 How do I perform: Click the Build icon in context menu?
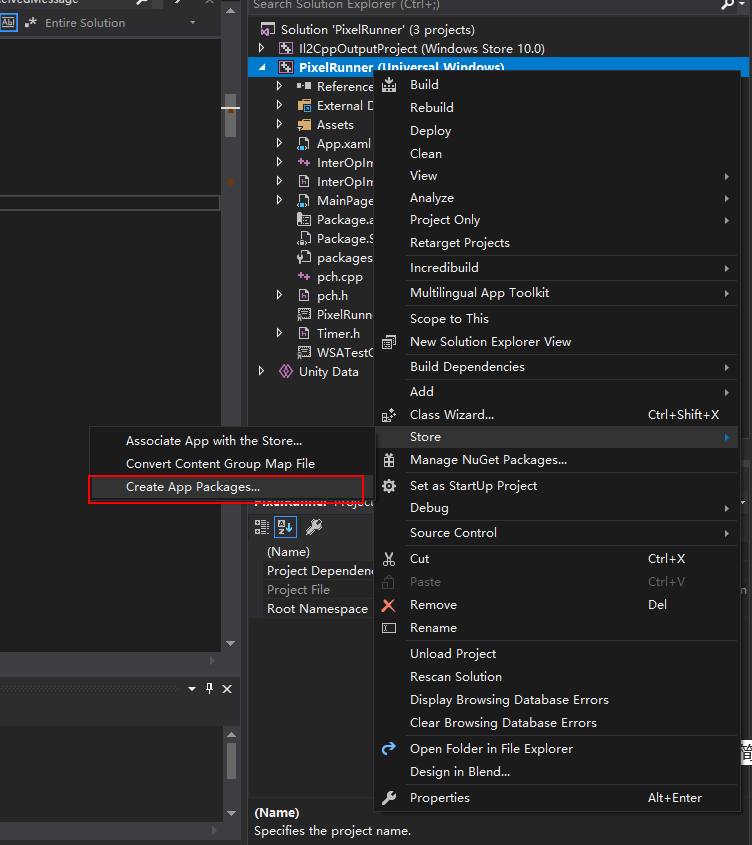pyautogui.click(x=389, y=85)
